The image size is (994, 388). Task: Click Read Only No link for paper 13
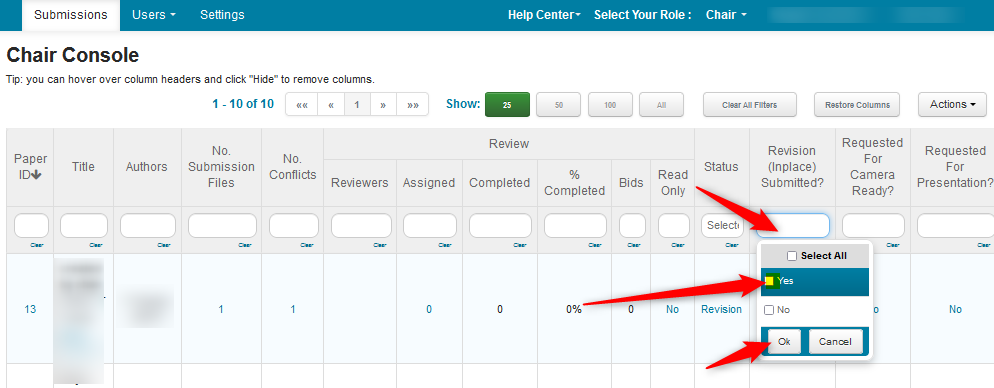(673, 309)
